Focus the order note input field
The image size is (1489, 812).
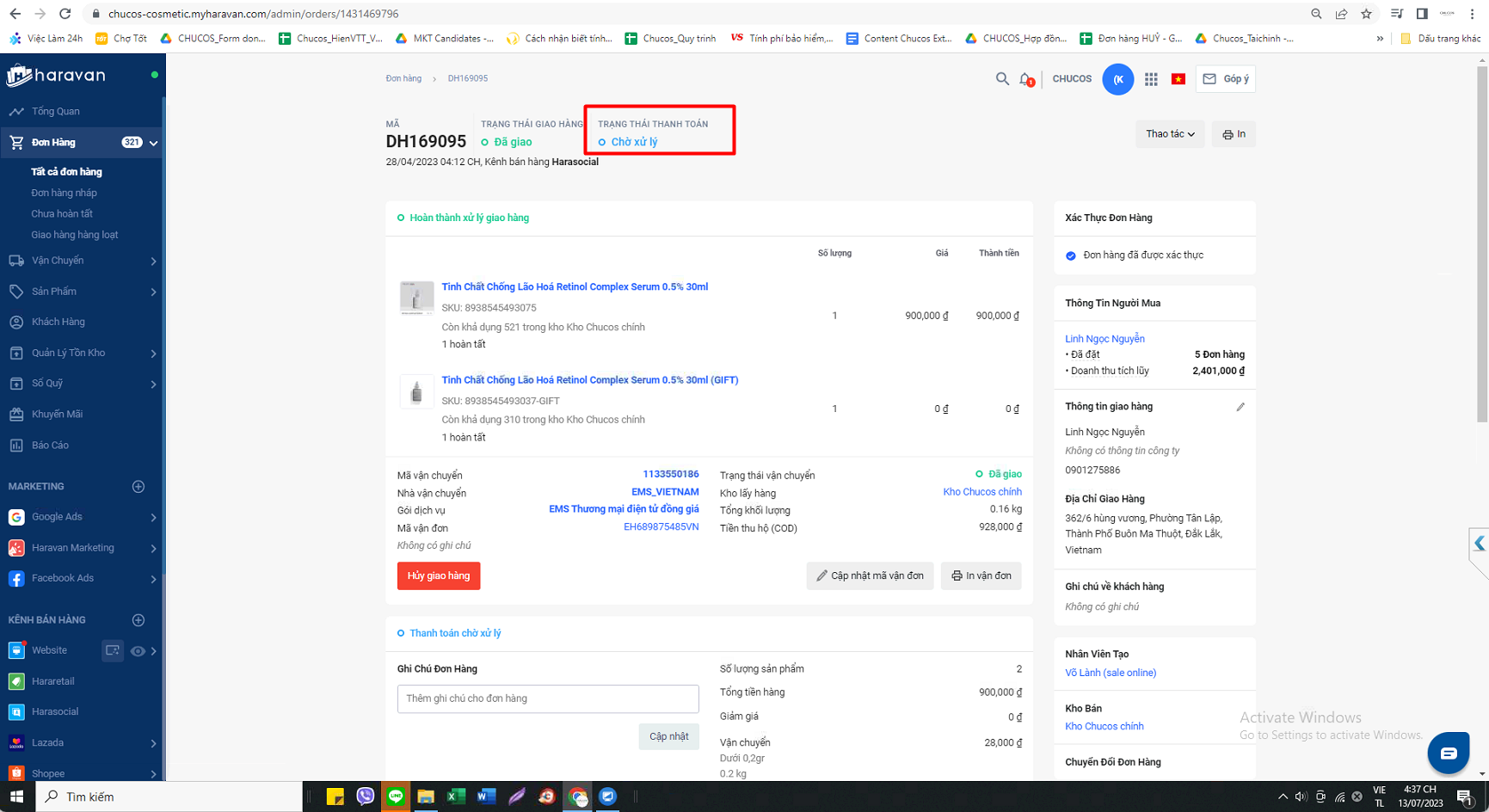548,699
